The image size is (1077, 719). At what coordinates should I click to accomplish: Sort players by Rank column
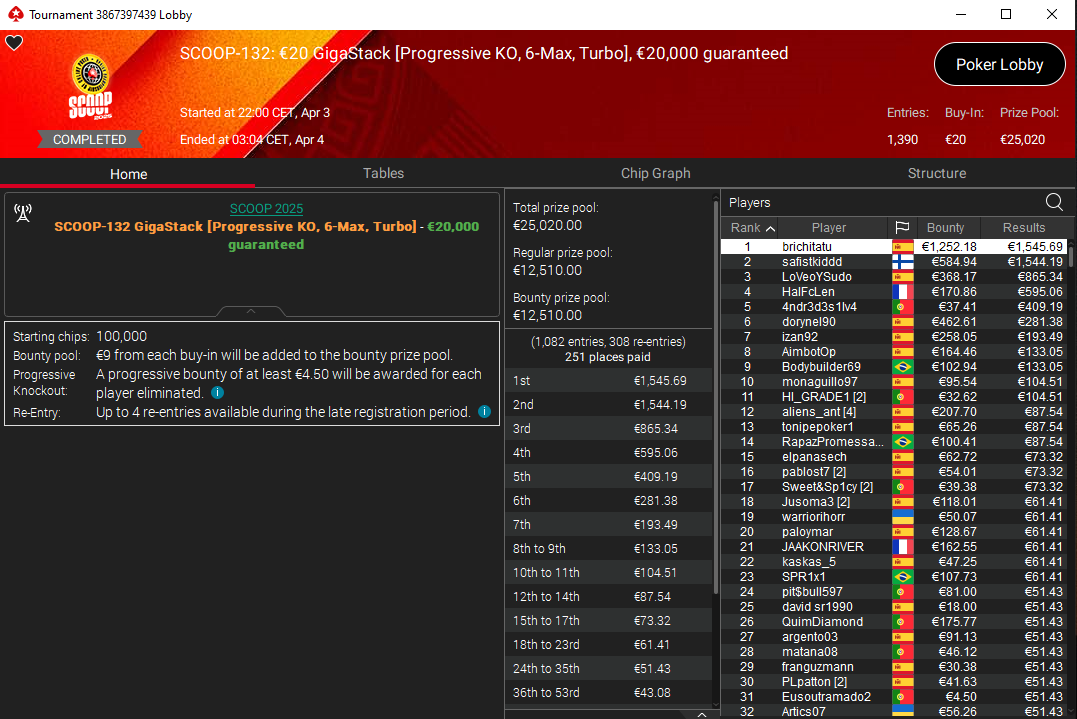pyautogui.click(x=753, y=227)
